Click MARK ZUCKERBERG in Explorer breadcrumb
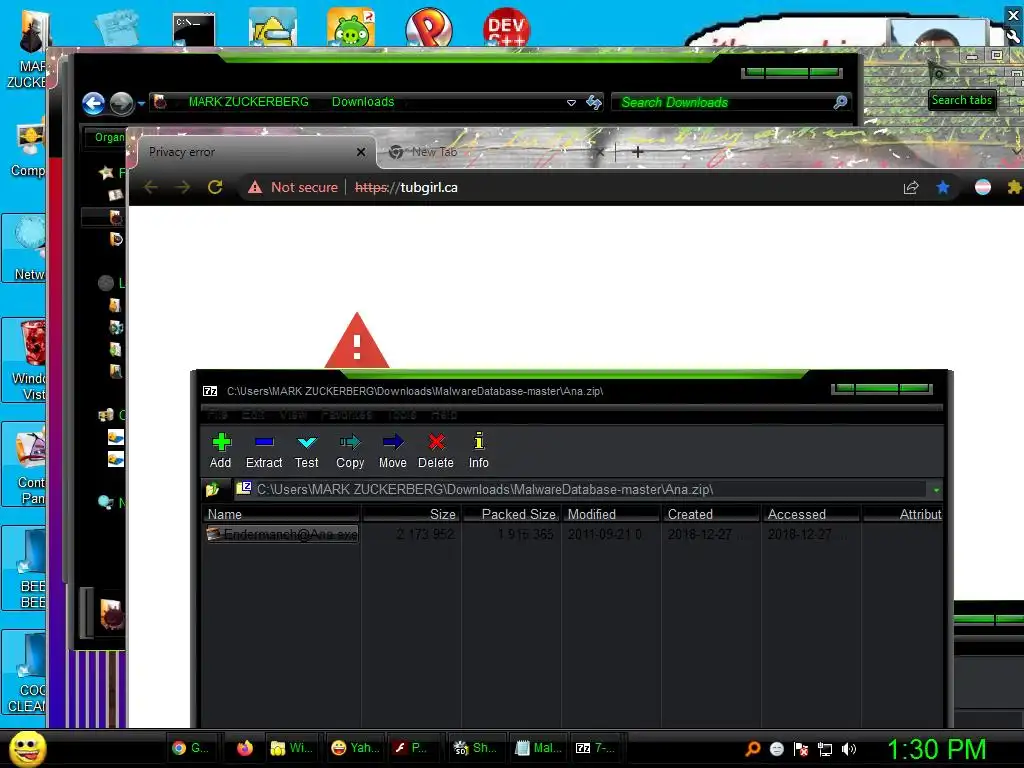 (x=249, y=102)
